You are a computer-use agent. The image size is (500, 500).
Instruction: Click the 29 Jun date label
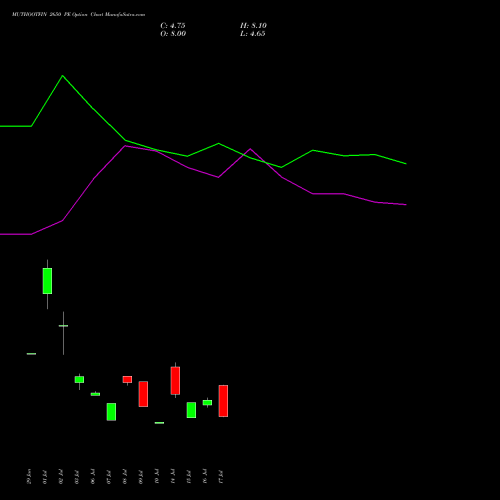coord(29,476)
